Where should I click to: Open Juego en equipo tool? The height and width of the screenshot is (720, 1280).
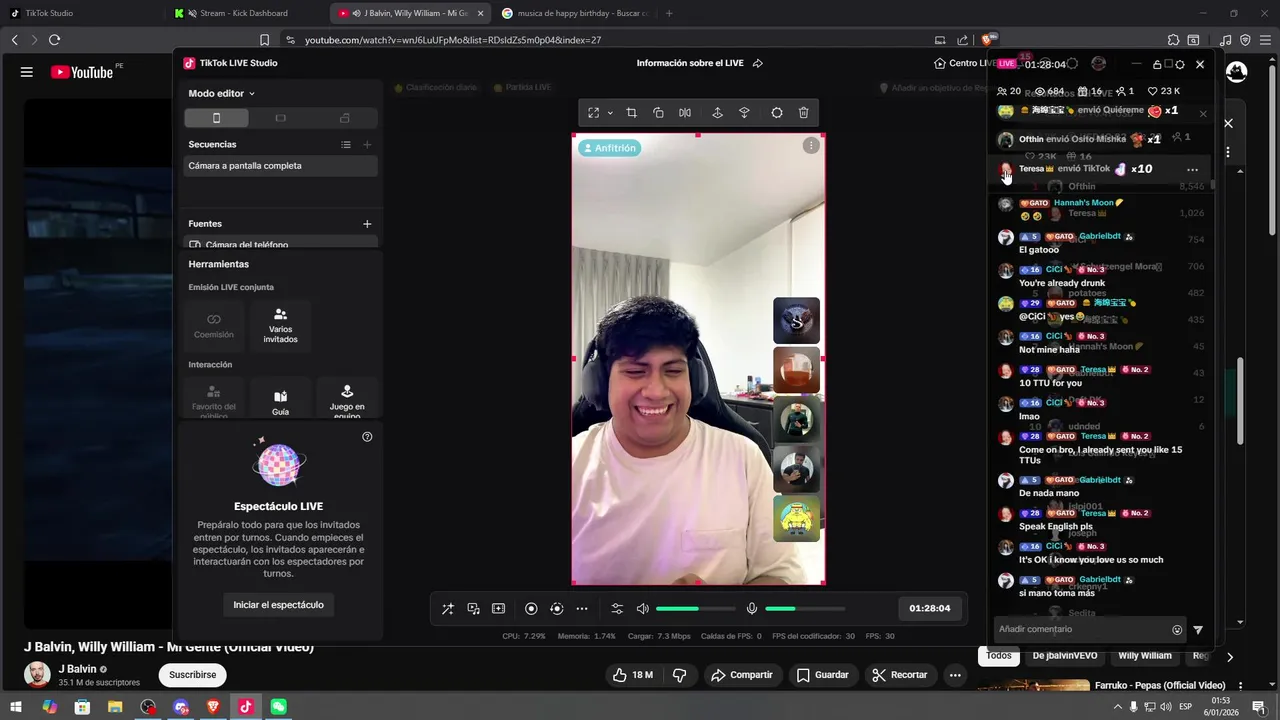[347, 400]
